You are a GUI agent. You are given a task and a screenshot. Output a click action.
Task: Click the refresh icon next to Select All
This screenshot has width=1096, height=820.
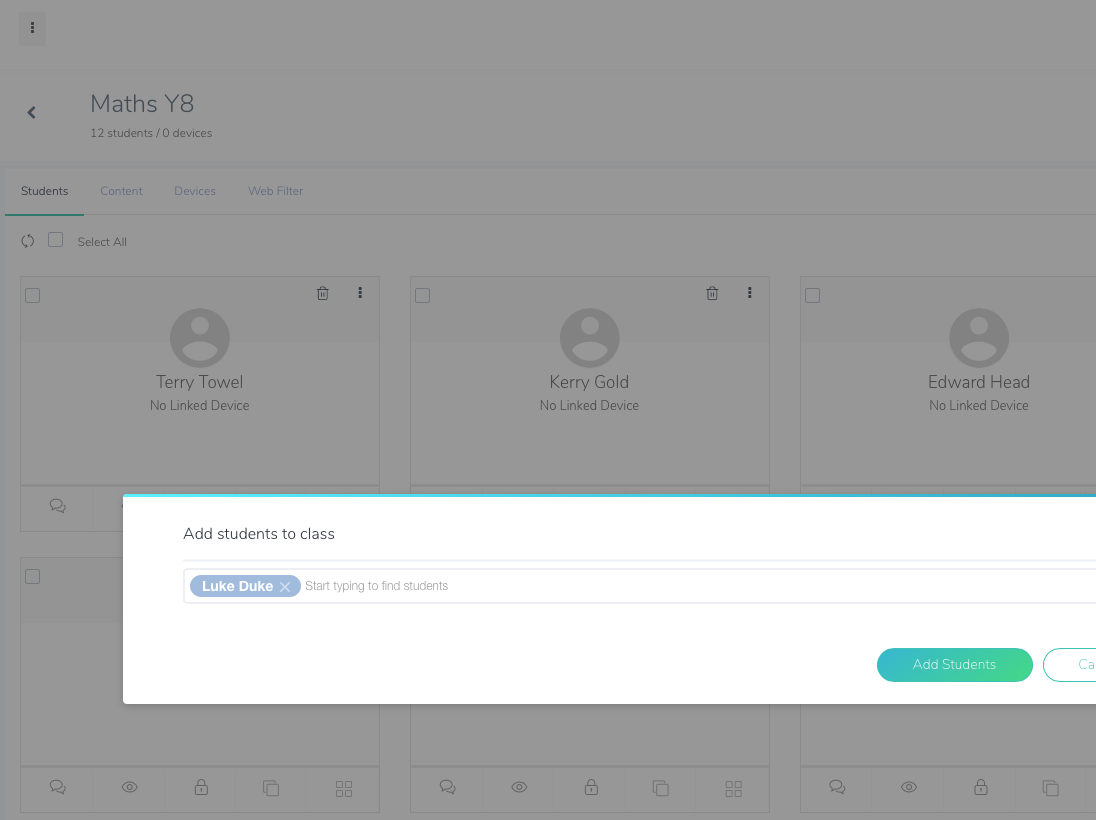28,241
